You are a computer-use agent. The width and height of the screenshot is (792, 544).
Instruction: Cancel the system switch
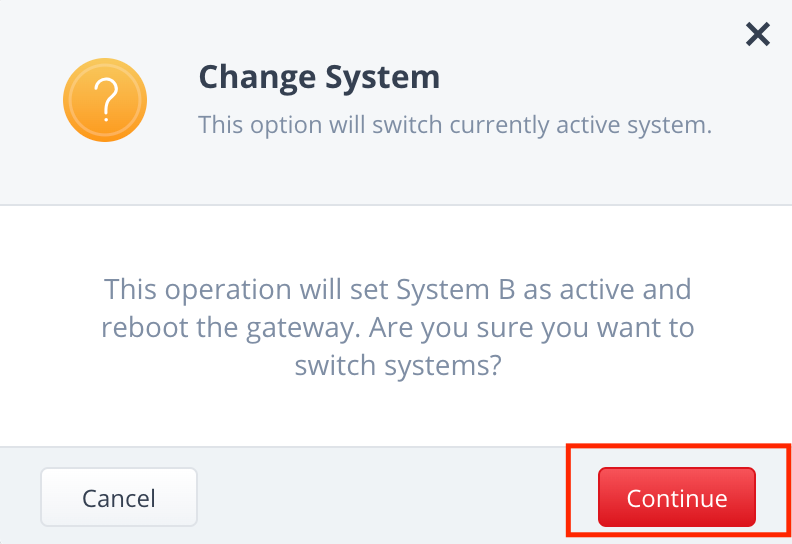119,498
